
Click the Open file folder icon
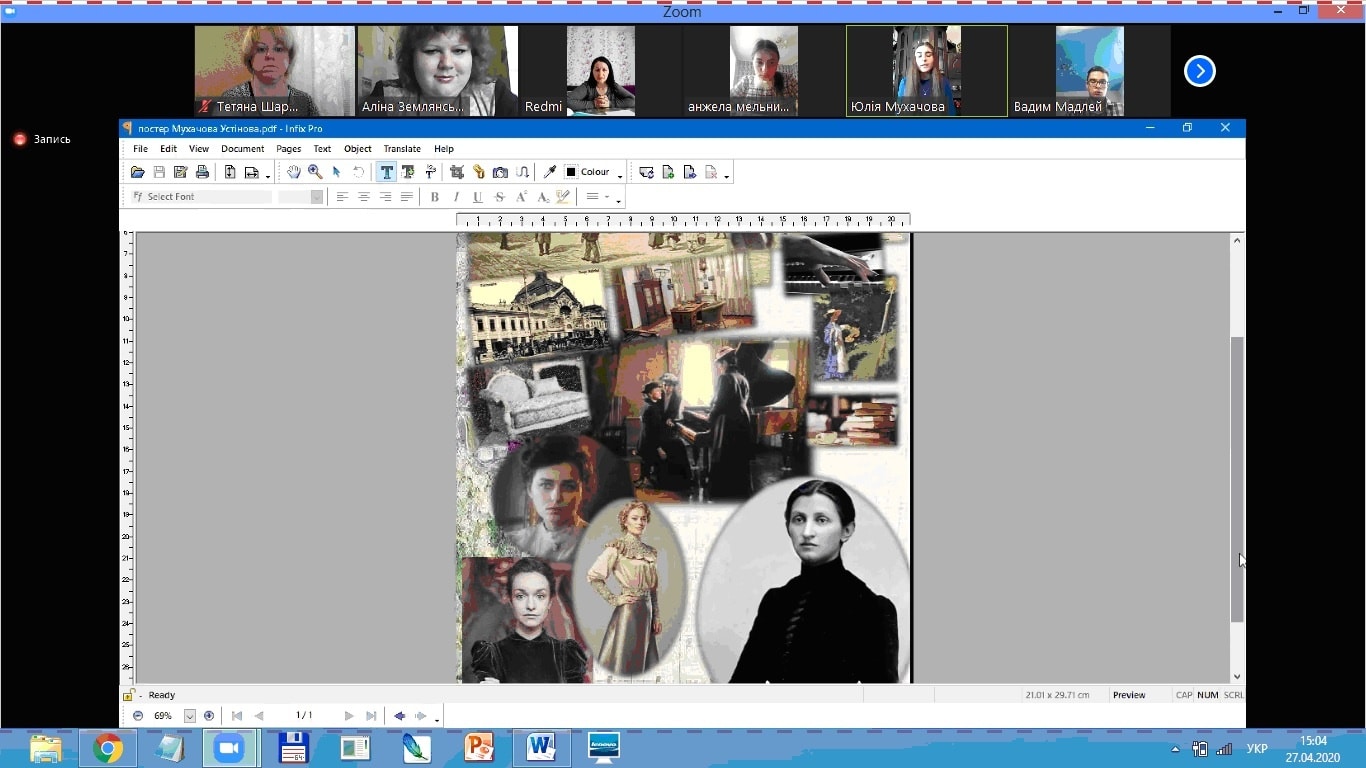click(x=138, y=172)
